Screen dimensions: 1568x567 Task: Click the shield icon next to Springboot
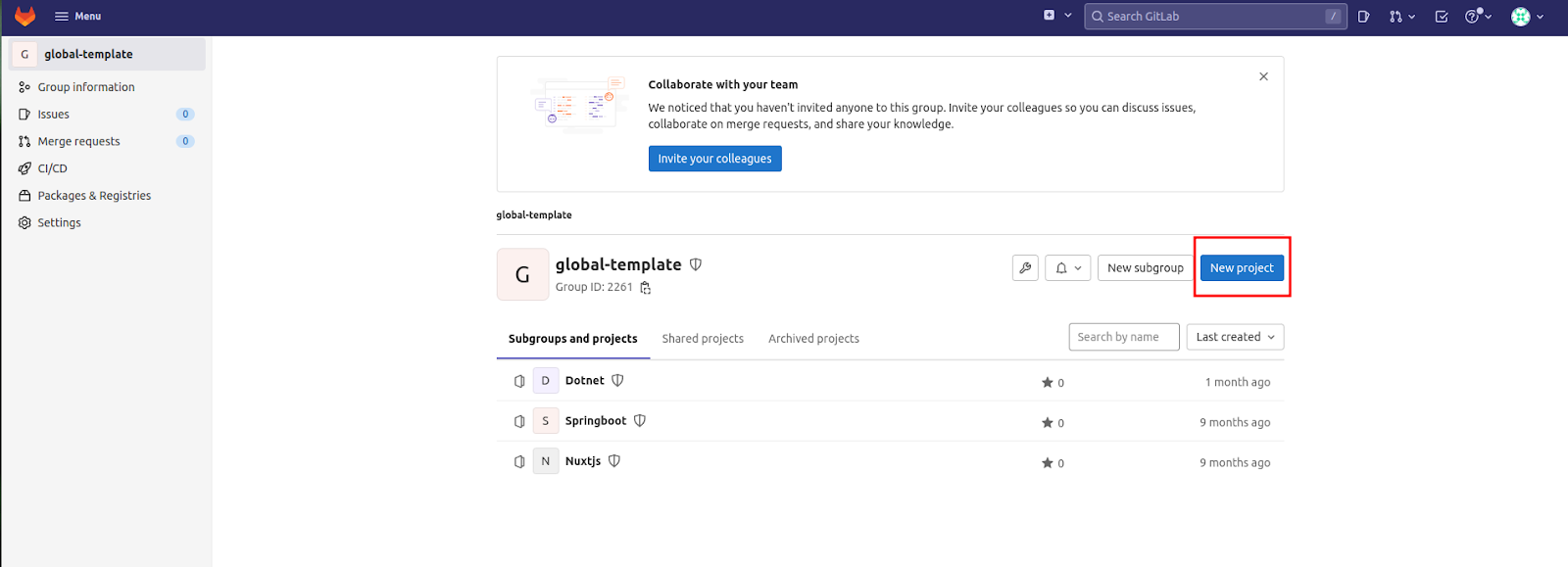click(x=640, y=421)
